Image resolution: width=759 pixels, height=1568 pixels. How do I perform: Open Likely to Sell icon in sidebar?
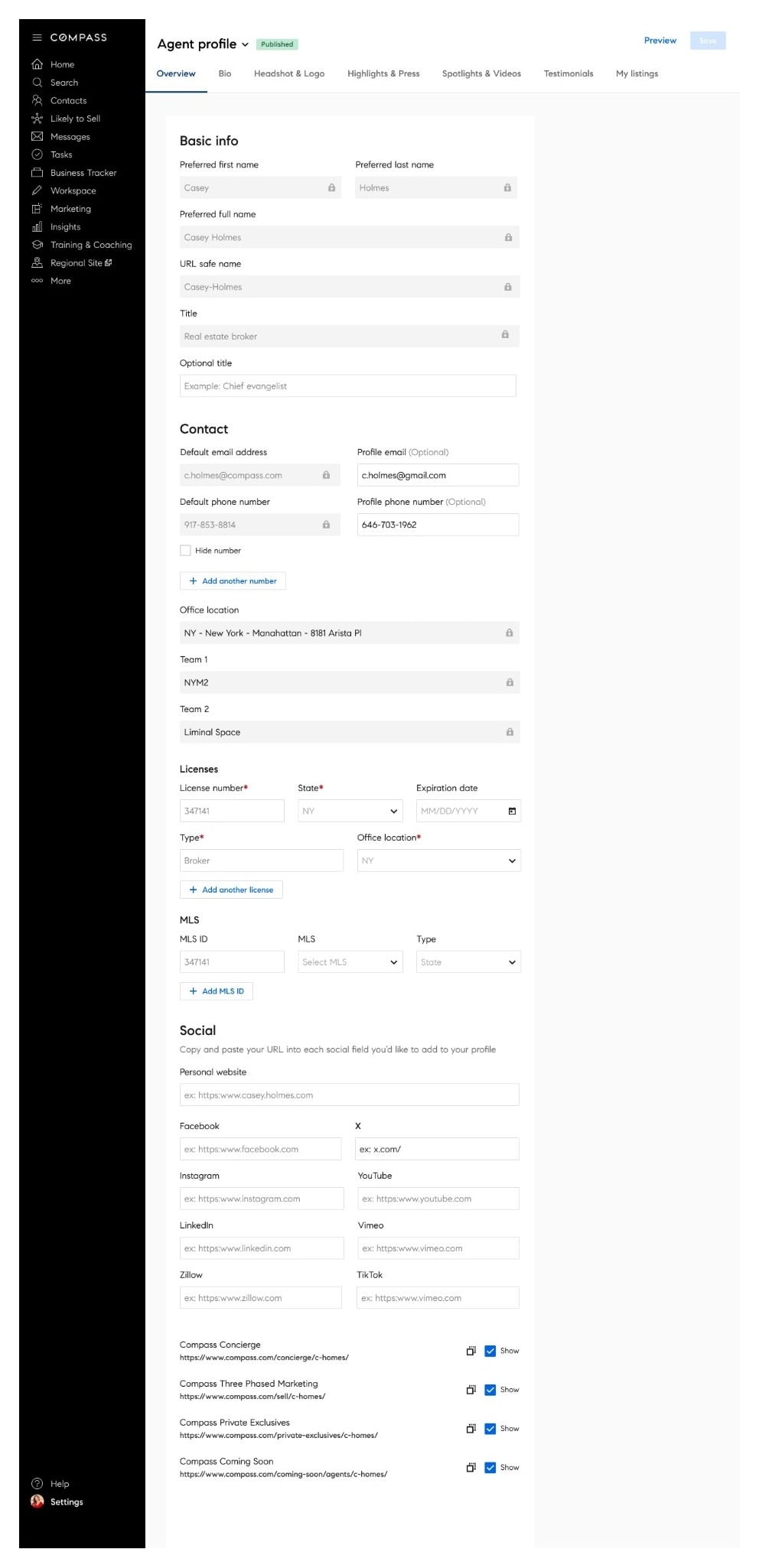[x=37, y=119]
